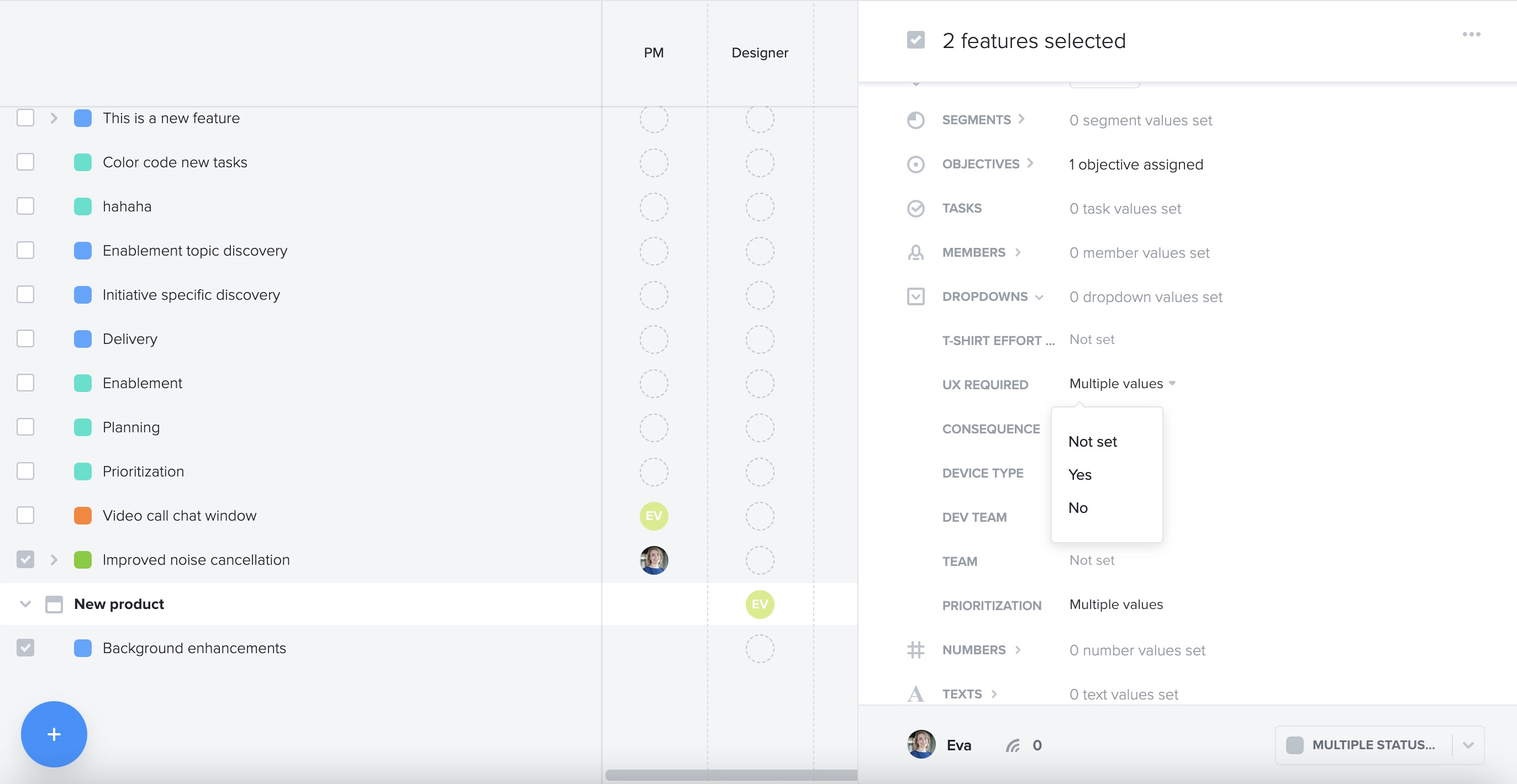Expand This is a new feature row
Image resolution: width=1517 pixels, height=784 pixels.
tap(54, 118)
